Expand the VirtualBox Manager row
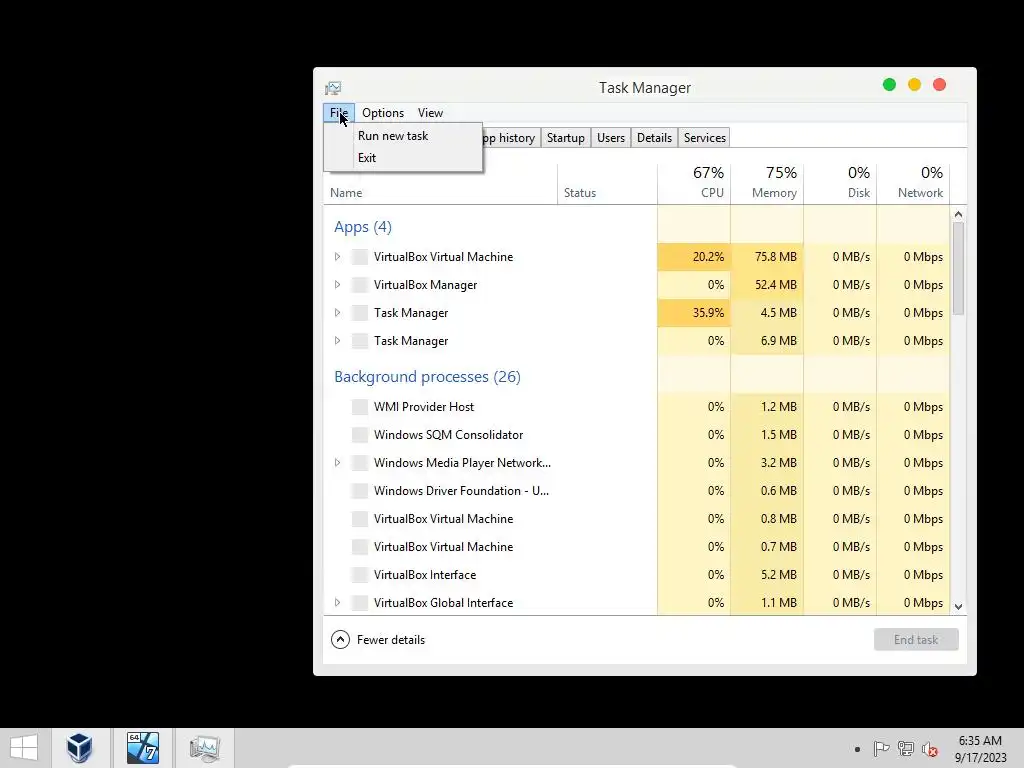This screenshot has height=768, width=1024. point(338,285)
